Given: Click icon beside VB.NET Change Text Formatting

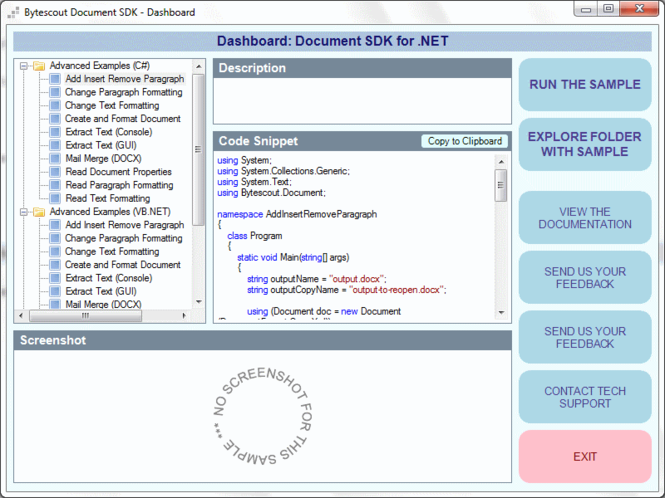Looking at the screenshot, I should [x=55, y=252].
